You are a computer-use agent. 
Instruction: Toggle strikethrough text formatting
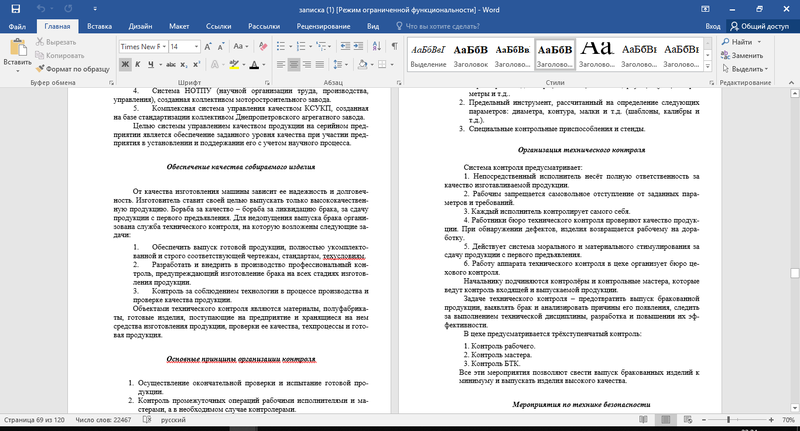[171, 66]
